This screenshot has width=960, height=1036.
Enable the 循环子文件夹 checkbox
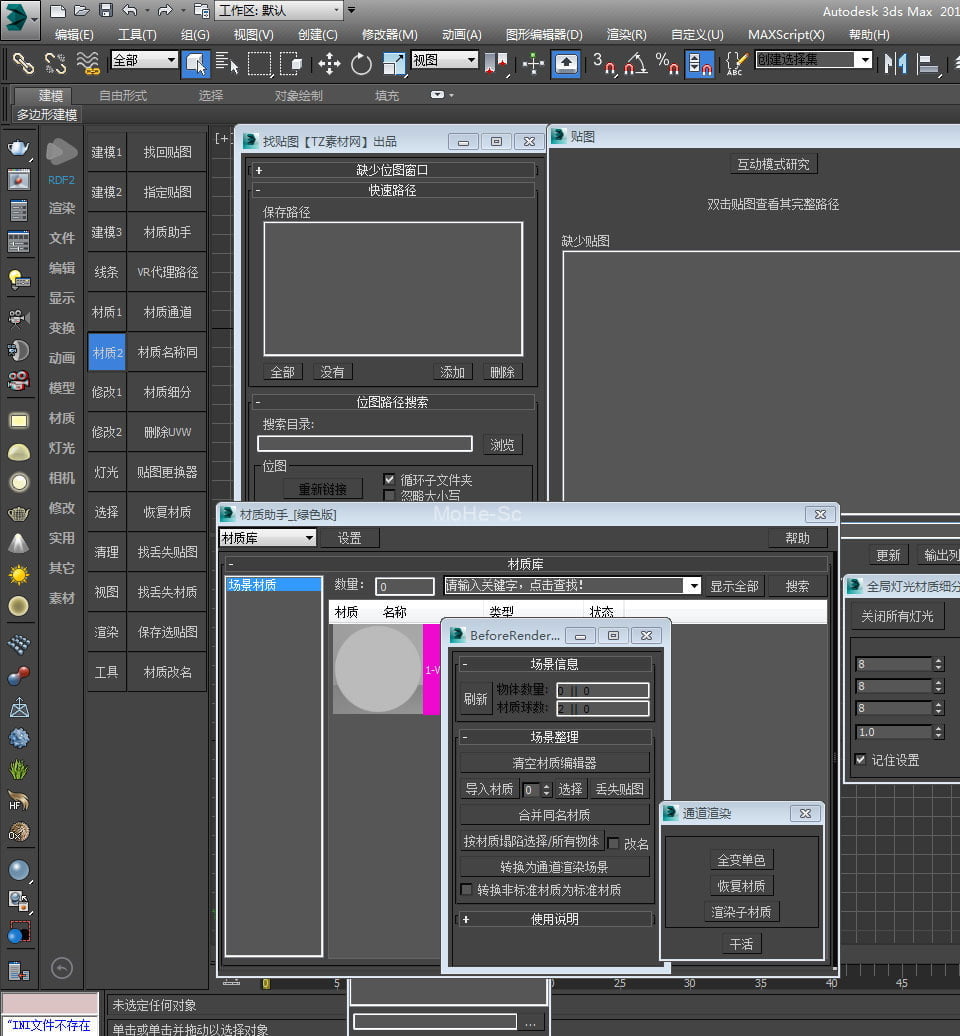(x=390, y=480)
